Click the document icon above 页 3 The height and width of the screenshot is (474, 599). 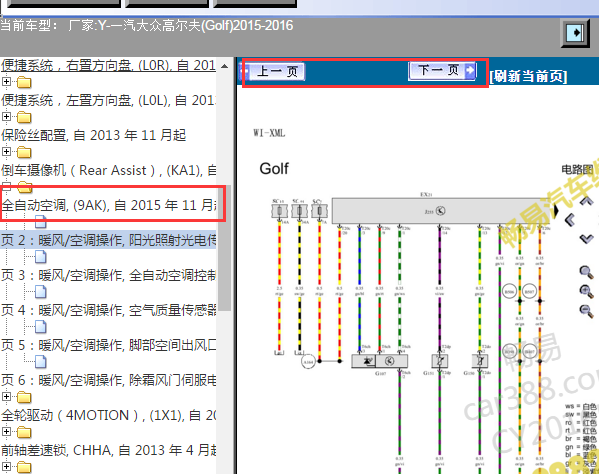point(41,257)
